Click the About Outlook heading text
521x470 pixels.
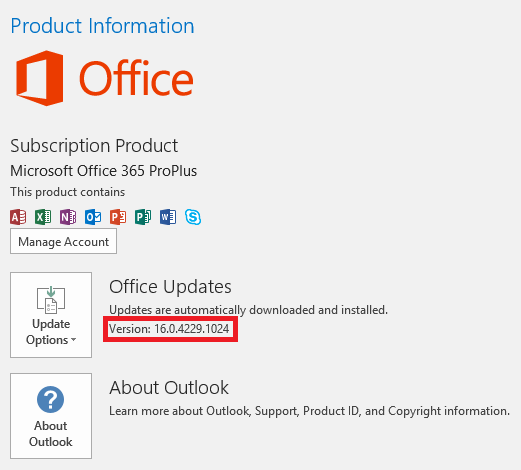(x=169, y=388)
